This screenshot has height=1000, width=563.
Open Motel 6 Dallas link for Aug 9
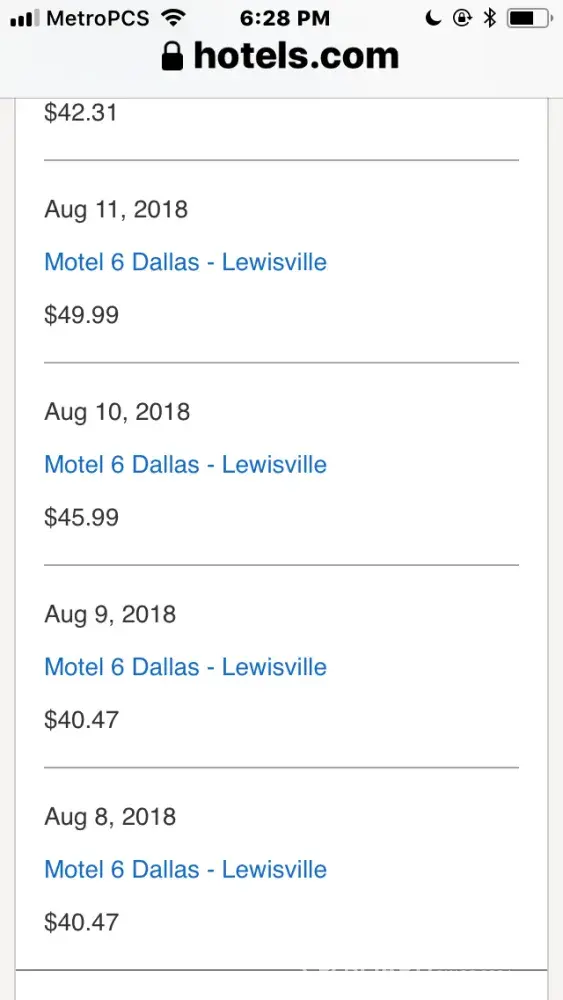pyautogui.click(x=186, y=667)
